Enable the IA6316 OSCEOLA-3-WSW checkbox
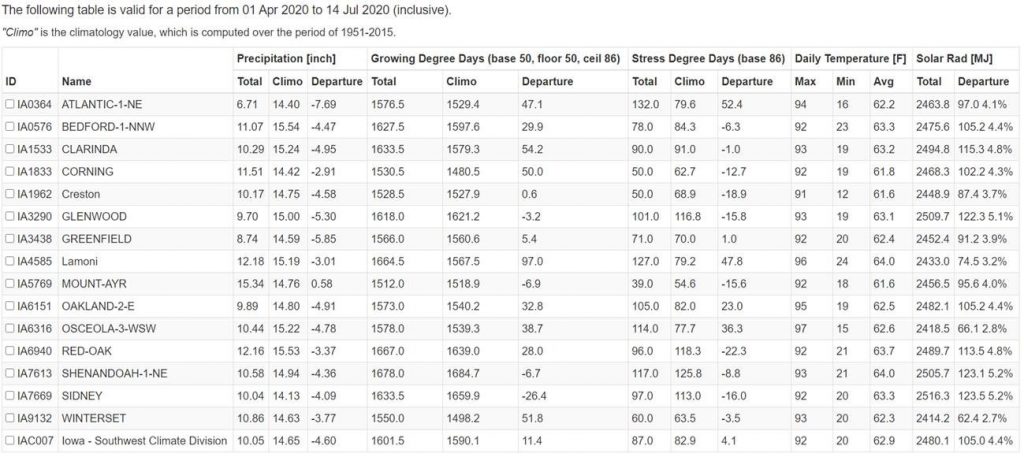This screenshot has height=461, width=1024. pos(10,329)
